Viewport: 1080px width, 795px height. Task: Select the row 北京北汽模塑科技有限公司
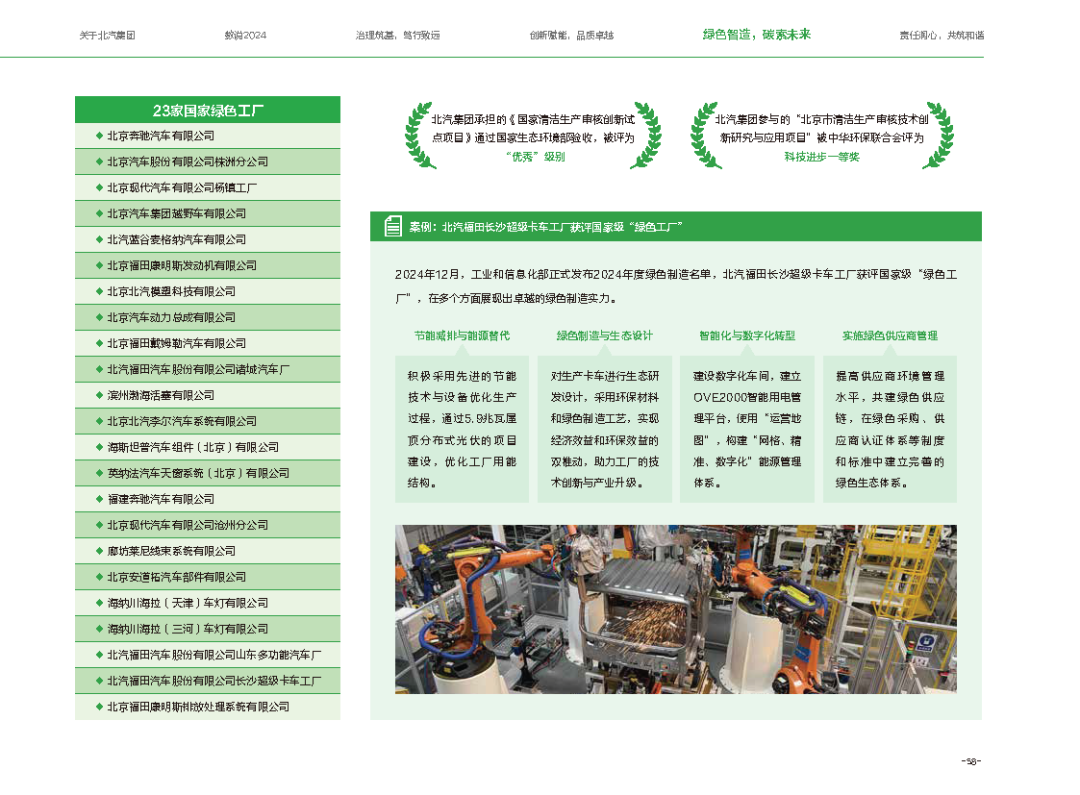coord(207,291)
